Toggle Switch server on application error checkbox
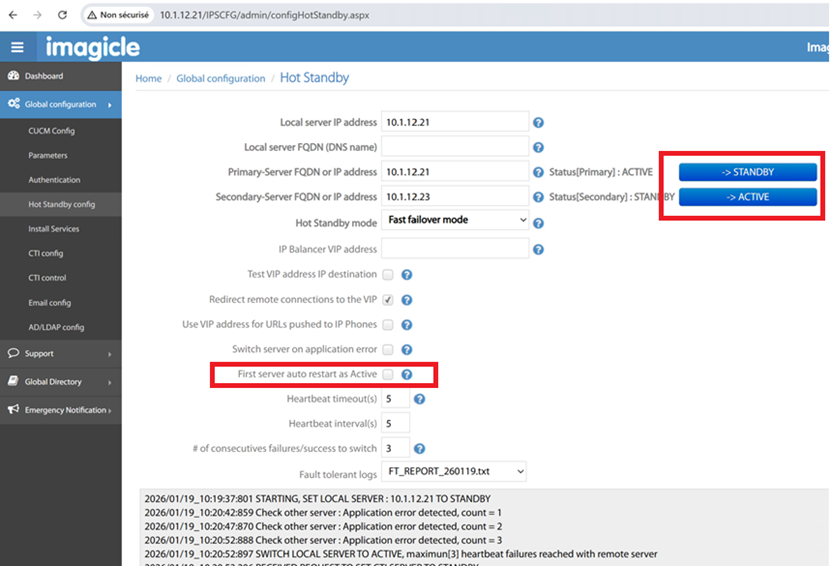This screenshot has height=566, width=831. [x=387, y=349]
